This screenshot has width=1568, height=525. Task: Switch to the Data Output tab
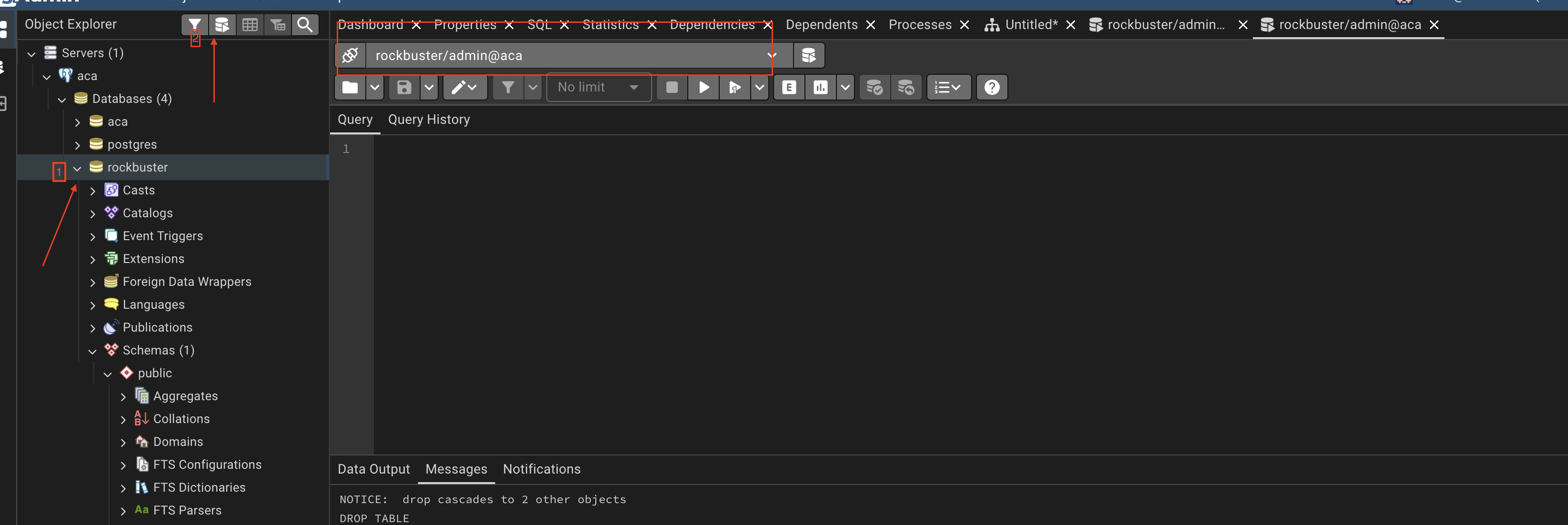tap(373, 469)
